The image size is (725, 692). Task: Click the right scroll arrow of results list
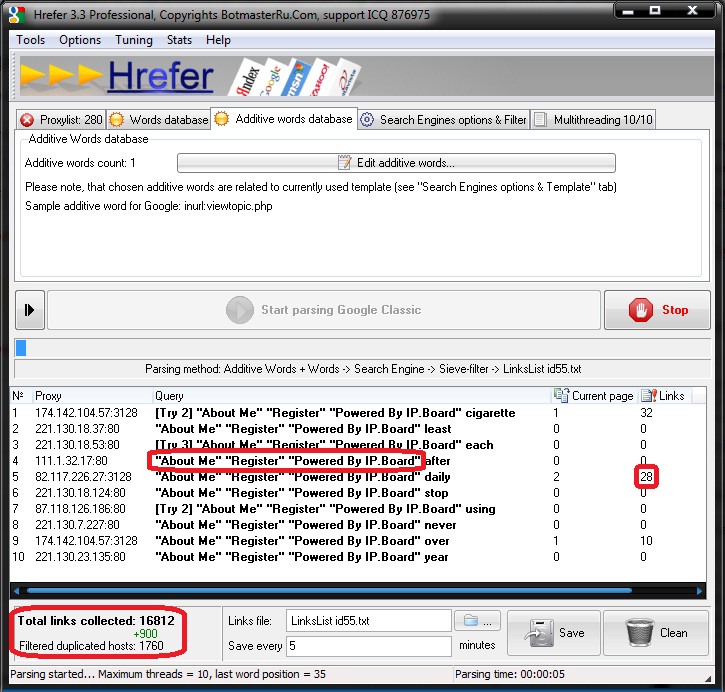699,591
